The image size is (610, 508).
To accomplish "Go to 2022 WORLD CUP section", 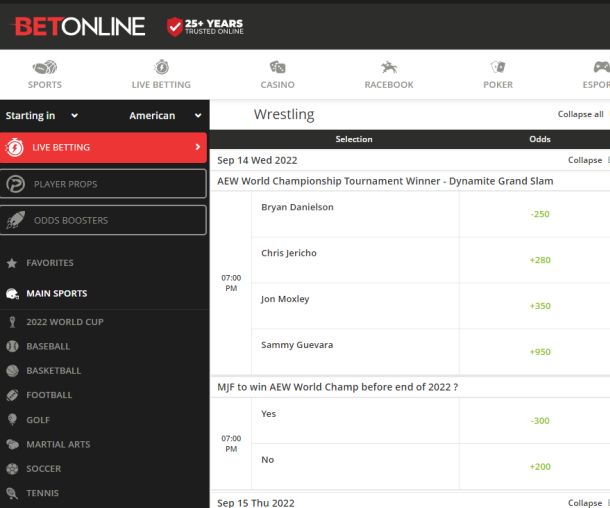I will click(x=65, y=322).
